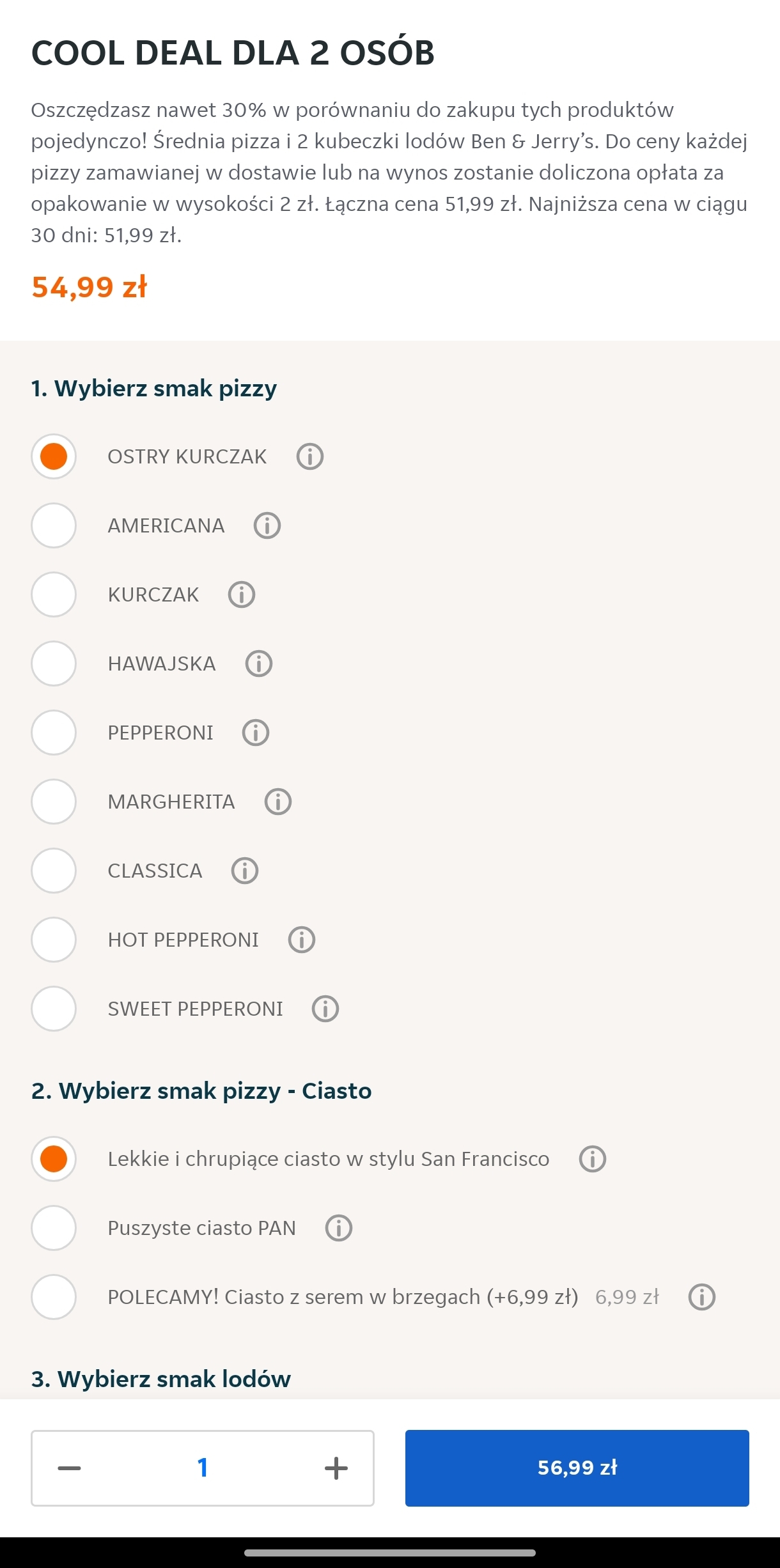Tap the blue 56,99 zł button
Viewport: 780px width, 1568px height.
tap(577, 1468)
